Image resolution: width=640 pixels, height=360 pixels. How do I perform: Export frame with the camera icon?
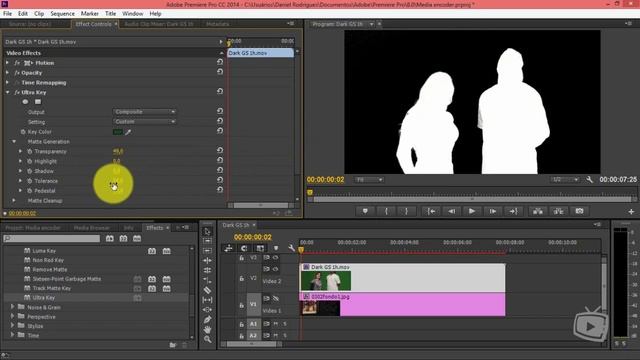pyautogui.click(x=579, y=211)
